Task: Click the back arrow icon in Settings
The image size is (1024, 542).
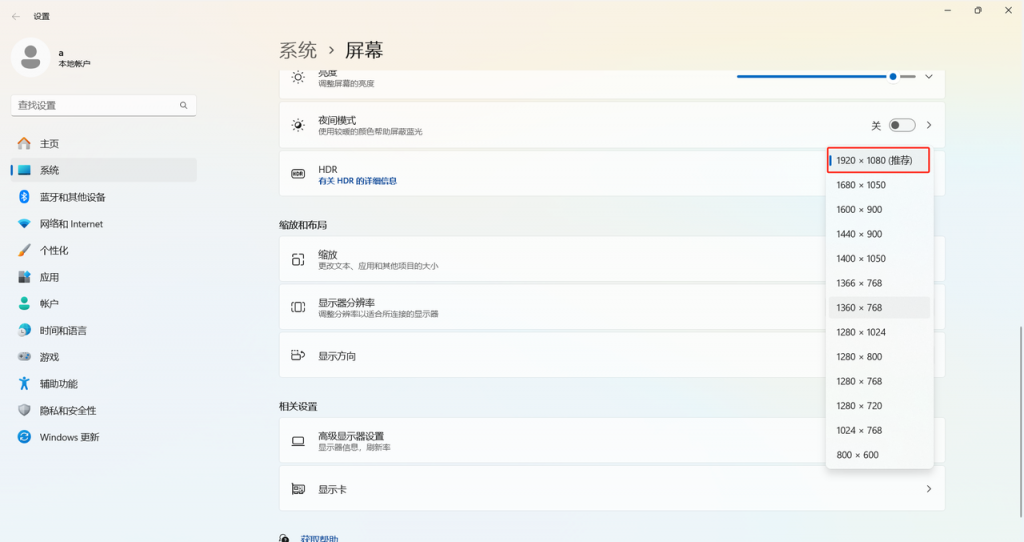Action: [x=16, y=16]
